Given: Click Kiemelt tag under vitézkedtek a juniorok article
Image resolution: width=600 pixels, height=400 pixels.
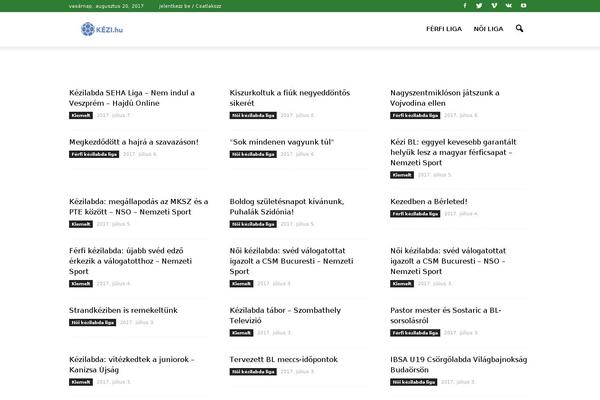Looking at the screenshot, I should [x=81, y=382].
